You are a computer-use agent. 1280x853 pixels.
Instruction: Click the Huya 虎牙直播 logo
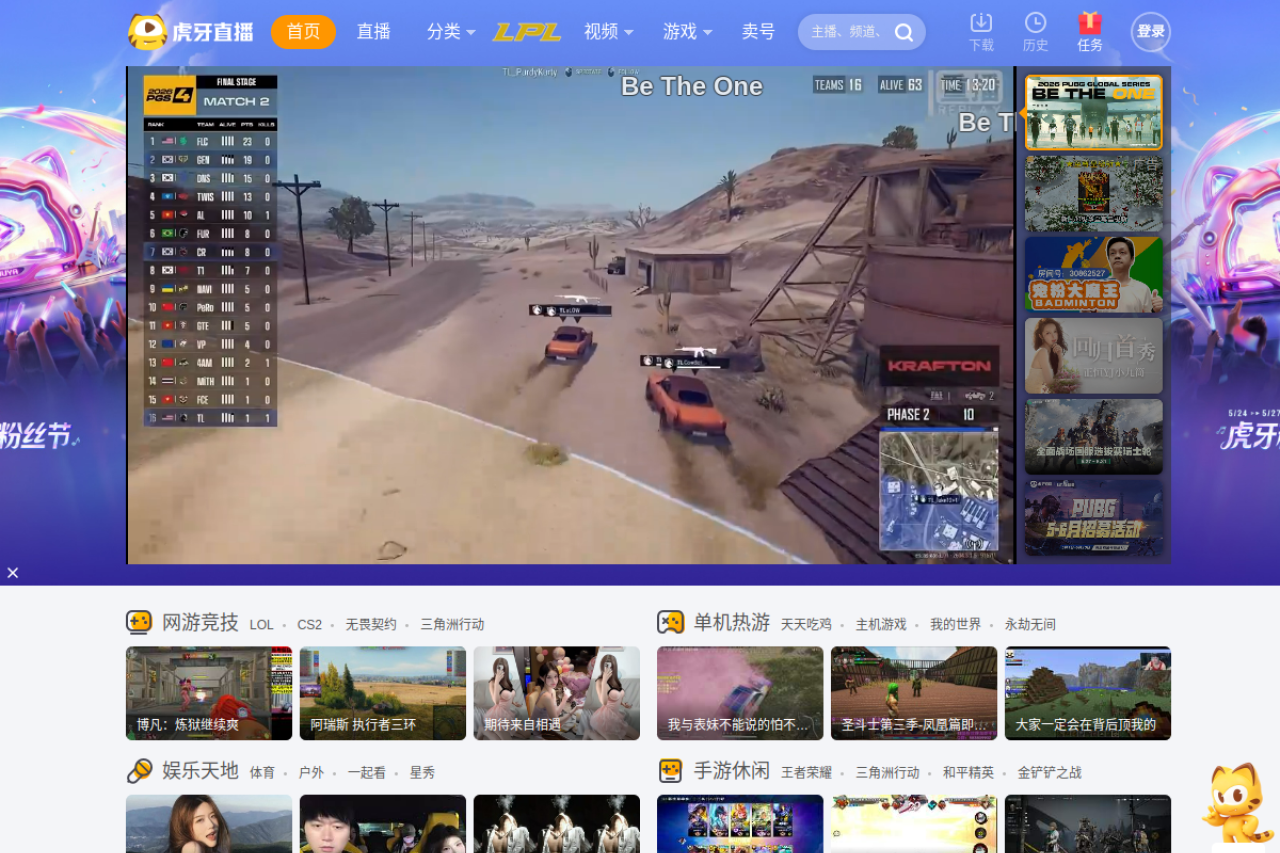click(191, 31)
